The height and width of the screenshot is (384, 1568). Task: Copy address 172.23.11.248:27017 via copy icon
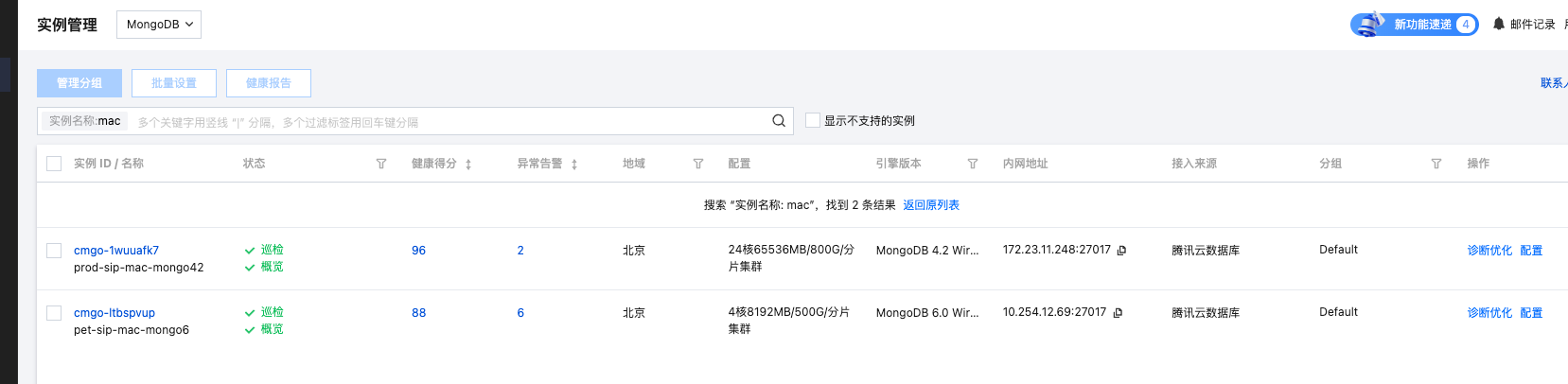click(x=1122, y=251)
